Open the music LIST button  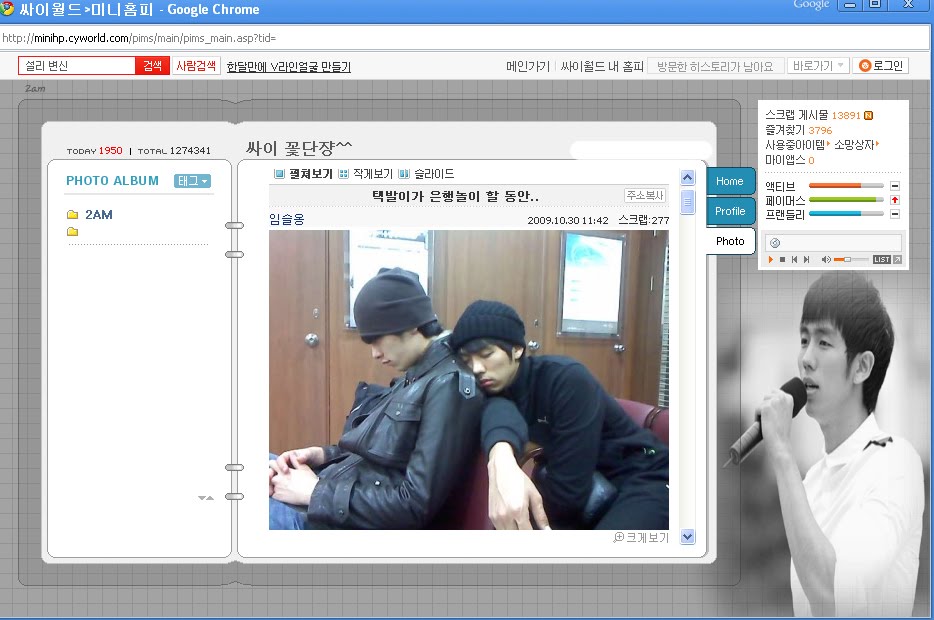pos(882,260)
